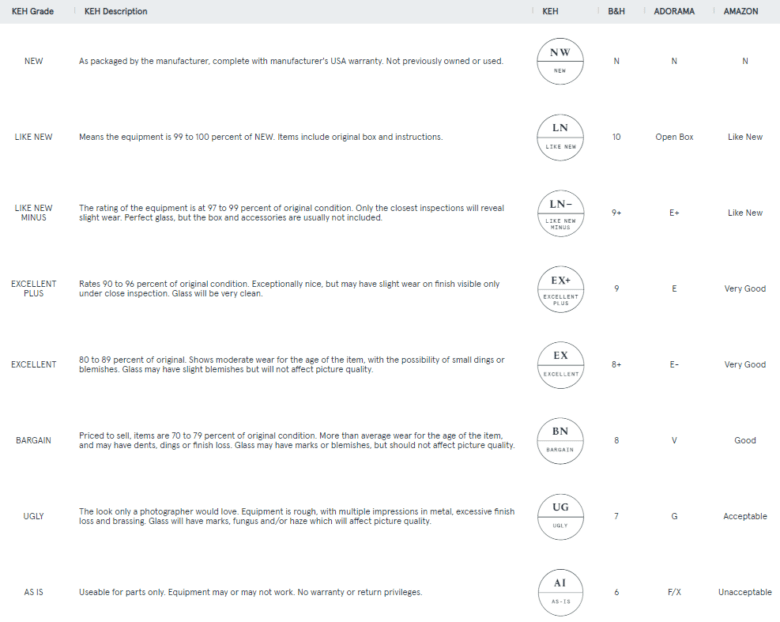Click Amazon value 'Unacceptable'
Screen dimensions: 780x622
click(745, 592)
